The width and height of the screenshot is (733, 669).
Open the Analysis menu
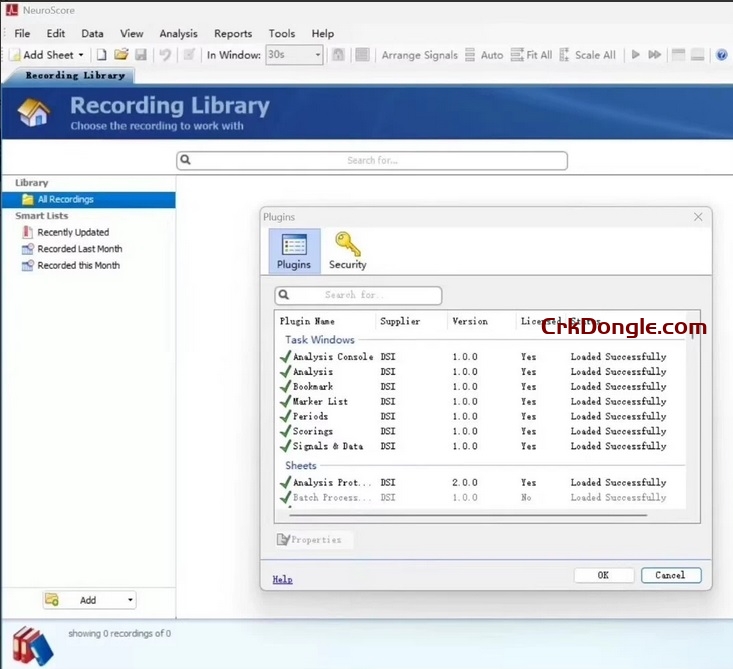pyautogui.click(x=178, y=34)
